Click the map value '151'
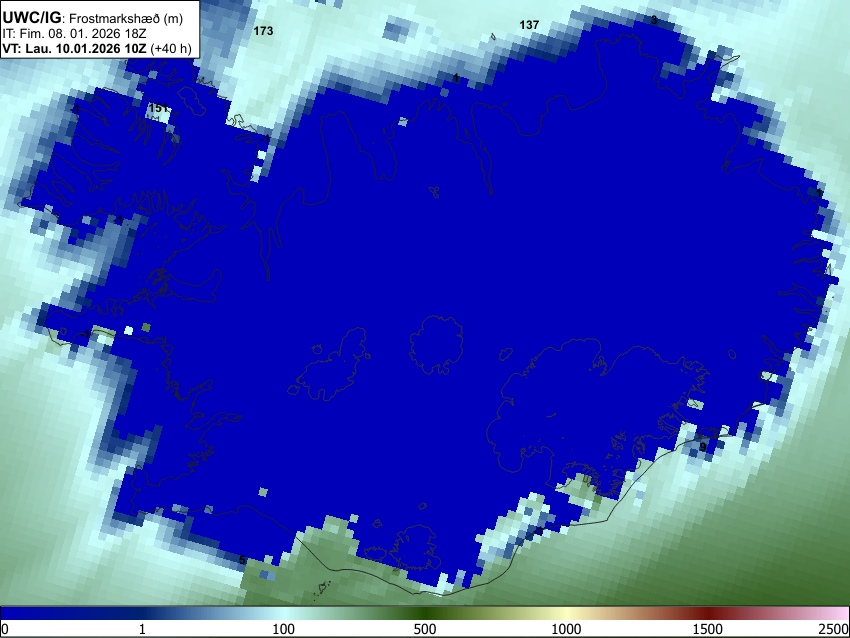 [158, 108]
